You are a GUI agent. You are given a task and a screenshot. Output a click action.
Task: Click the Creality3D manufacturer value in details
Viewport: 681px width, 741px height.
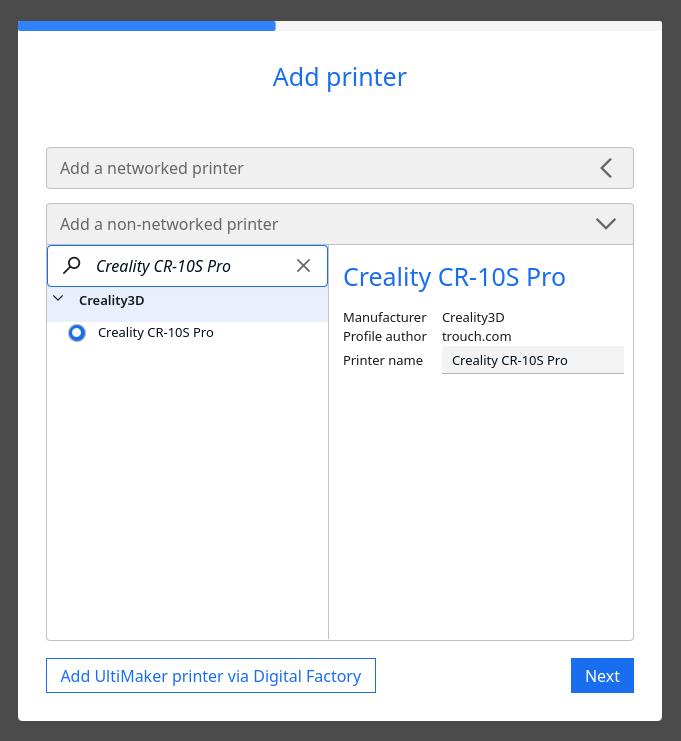[x=473, y=318]
